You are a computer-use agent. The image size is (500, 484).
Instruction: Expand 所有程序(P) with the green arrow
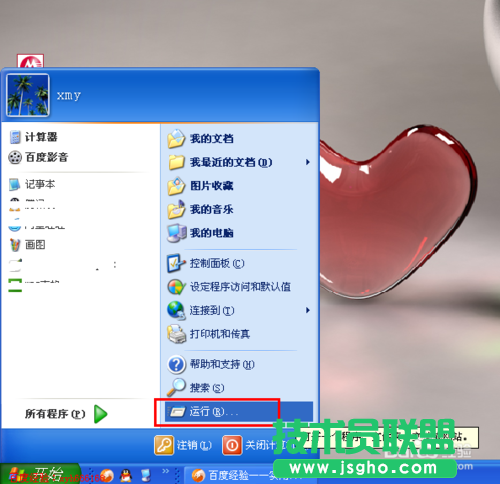point(66,414)
